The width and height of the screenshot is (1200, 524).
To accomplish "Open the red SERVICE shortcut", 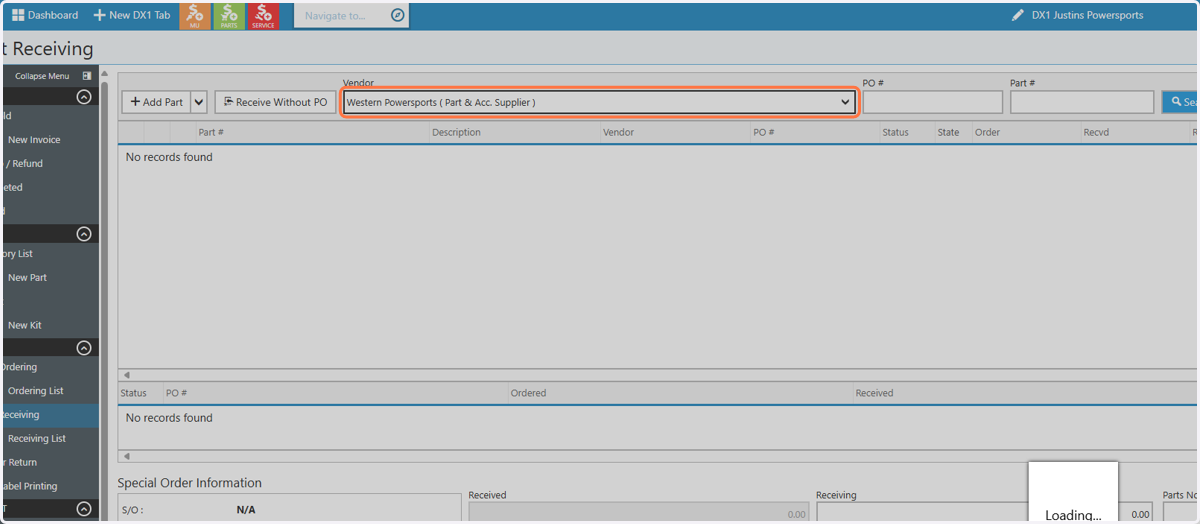I will tap(263, 15).
